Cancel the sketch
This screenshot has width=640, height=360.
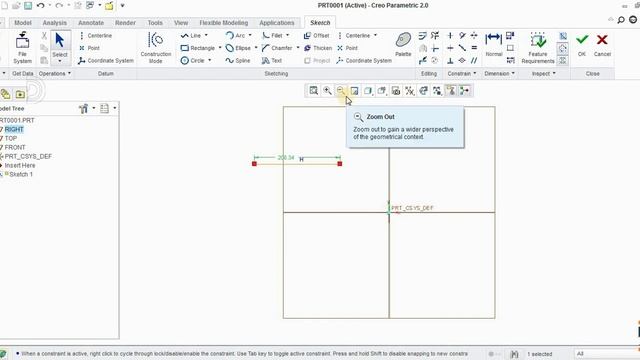point(602,45)
